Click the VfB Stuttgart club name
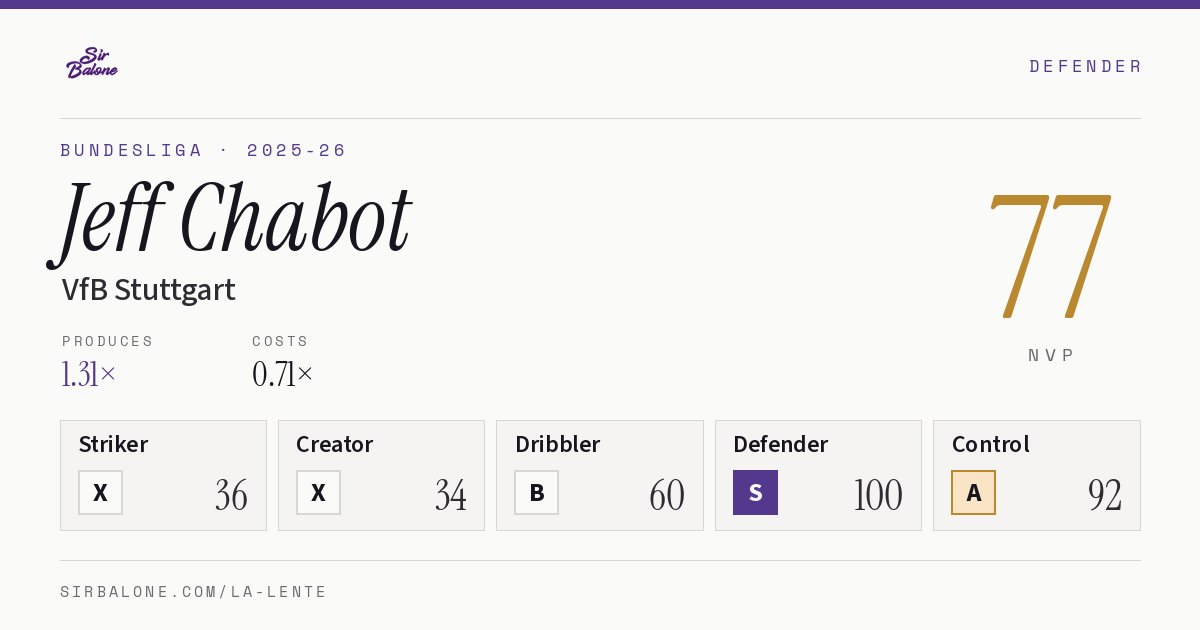Viewport: 1200px width, 630px height. click(x=148, y=290)
